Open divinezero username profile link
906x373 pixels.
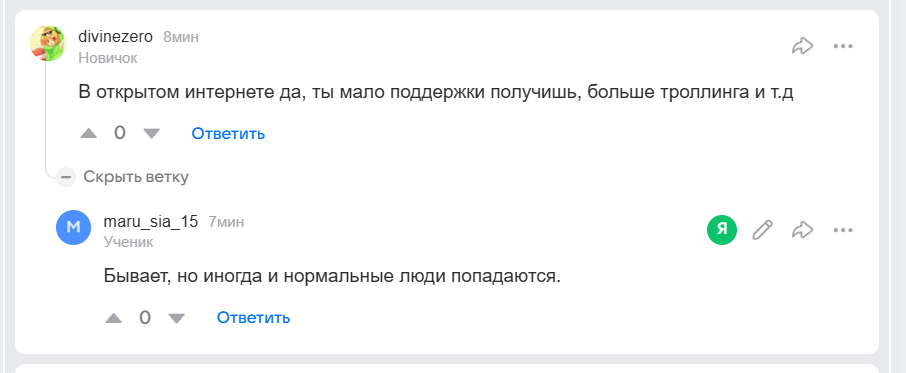(116, 37)
